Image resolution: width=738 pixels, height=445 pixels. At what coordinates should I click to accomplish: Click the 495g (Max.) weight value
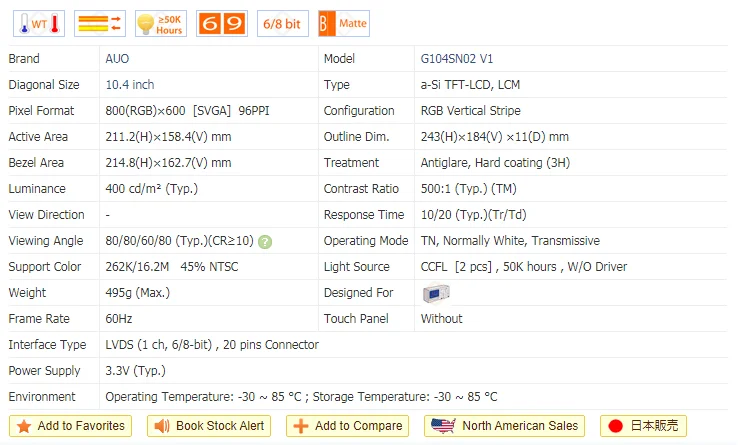[137, 293]
